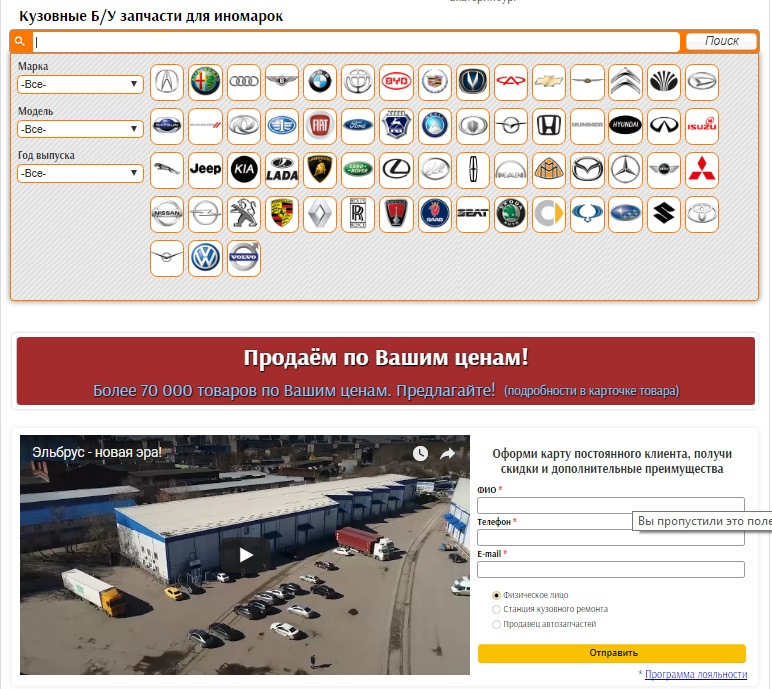Click the video share arrow icon

(448, 454)
